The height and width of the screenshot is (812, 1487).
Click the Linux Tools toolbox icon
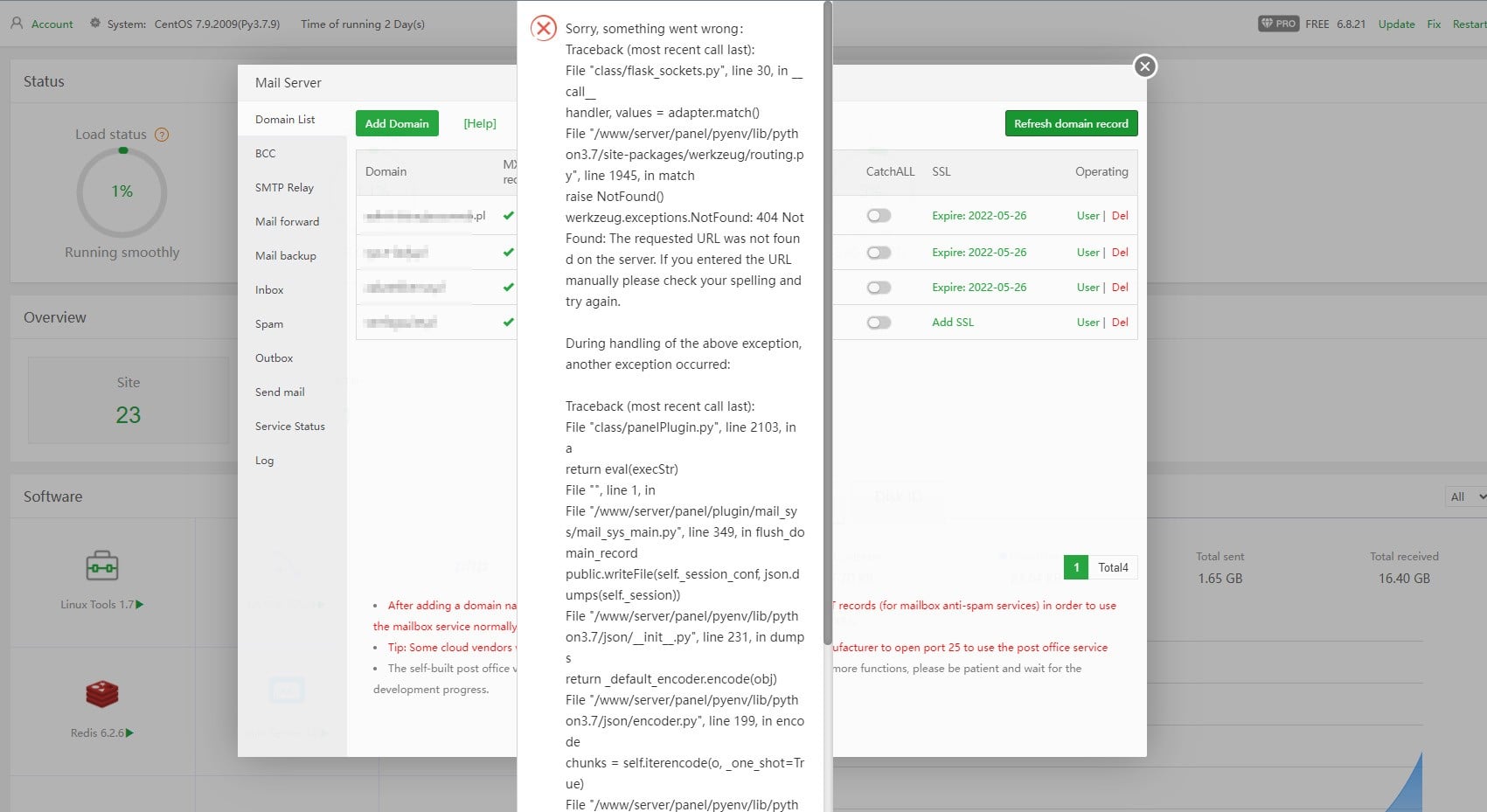(102, 566)
